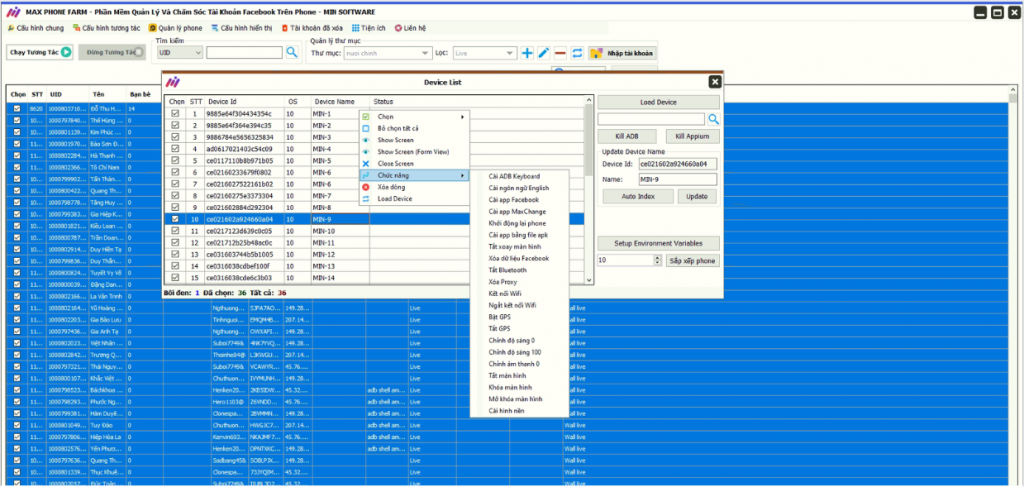Click the Sắp xếp phone button

[693, 260]
